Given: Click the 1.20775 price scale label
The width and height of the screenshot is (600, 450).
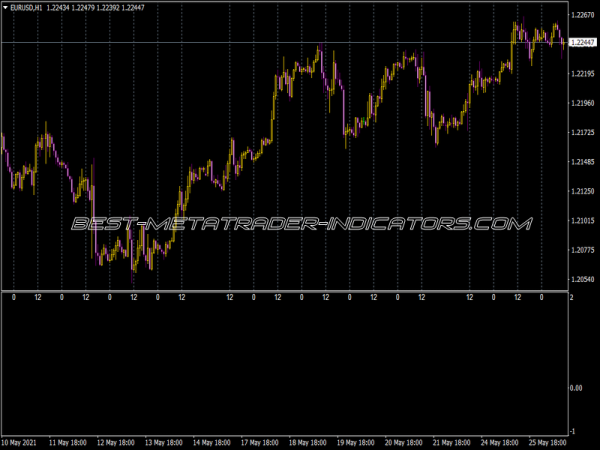Looking at the screenshot, I should pos(583,250).
